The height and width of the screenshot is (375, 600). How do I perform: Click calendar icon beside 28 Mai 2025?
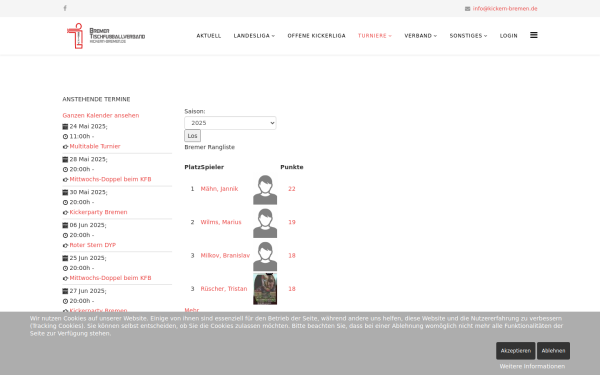click(65, 160)
